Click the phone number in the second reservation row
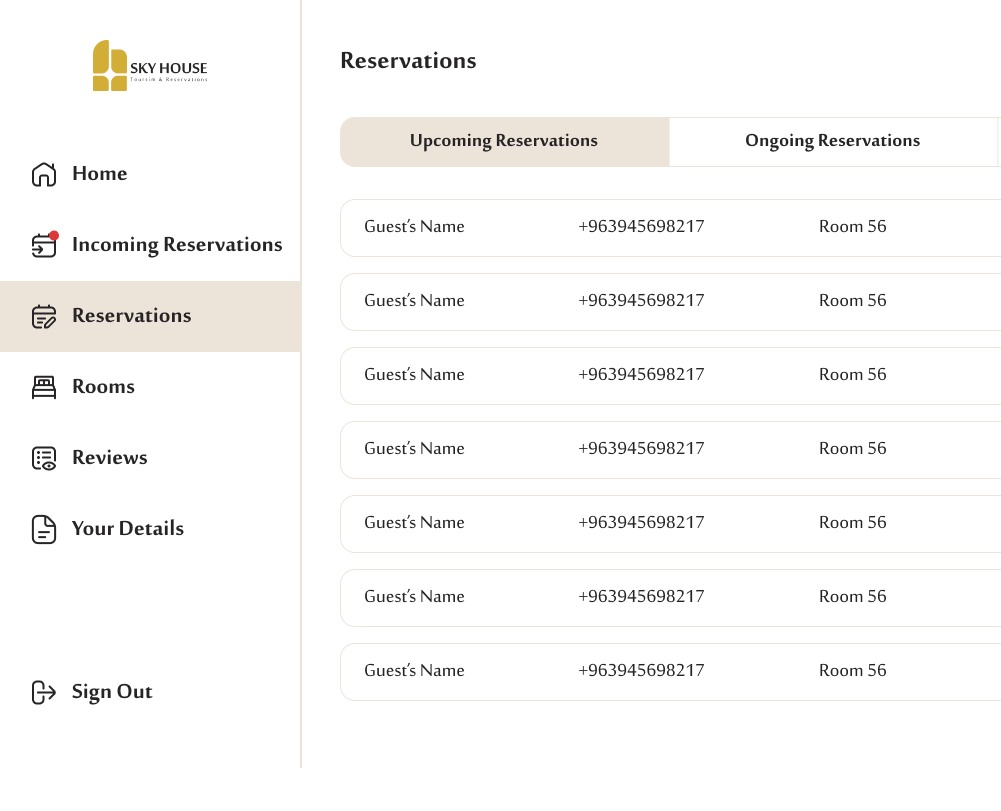Viewport: 1001px width, 811px height. [x=641, y=301]
